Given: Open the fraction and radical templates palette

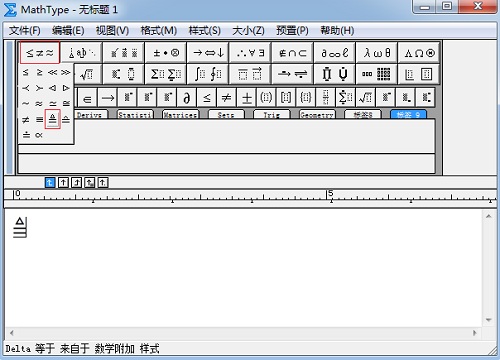Looking at the screenshot, I should (87, 74).
